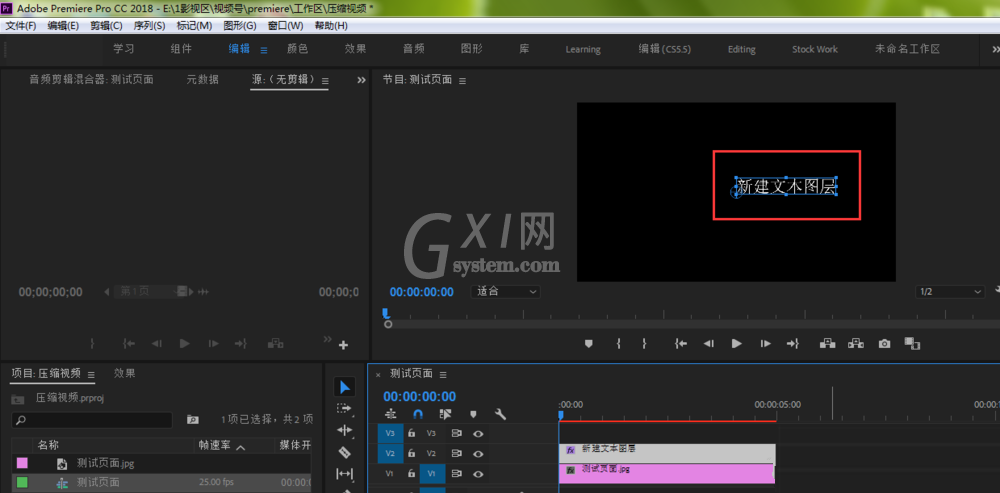Open the Source panel menu

click(325, 81)
